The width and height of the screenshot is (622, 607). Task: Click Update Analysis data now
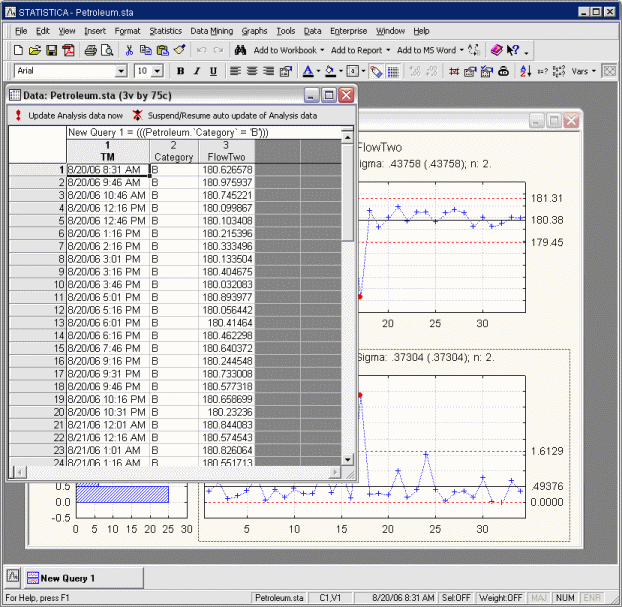(70, 116)
